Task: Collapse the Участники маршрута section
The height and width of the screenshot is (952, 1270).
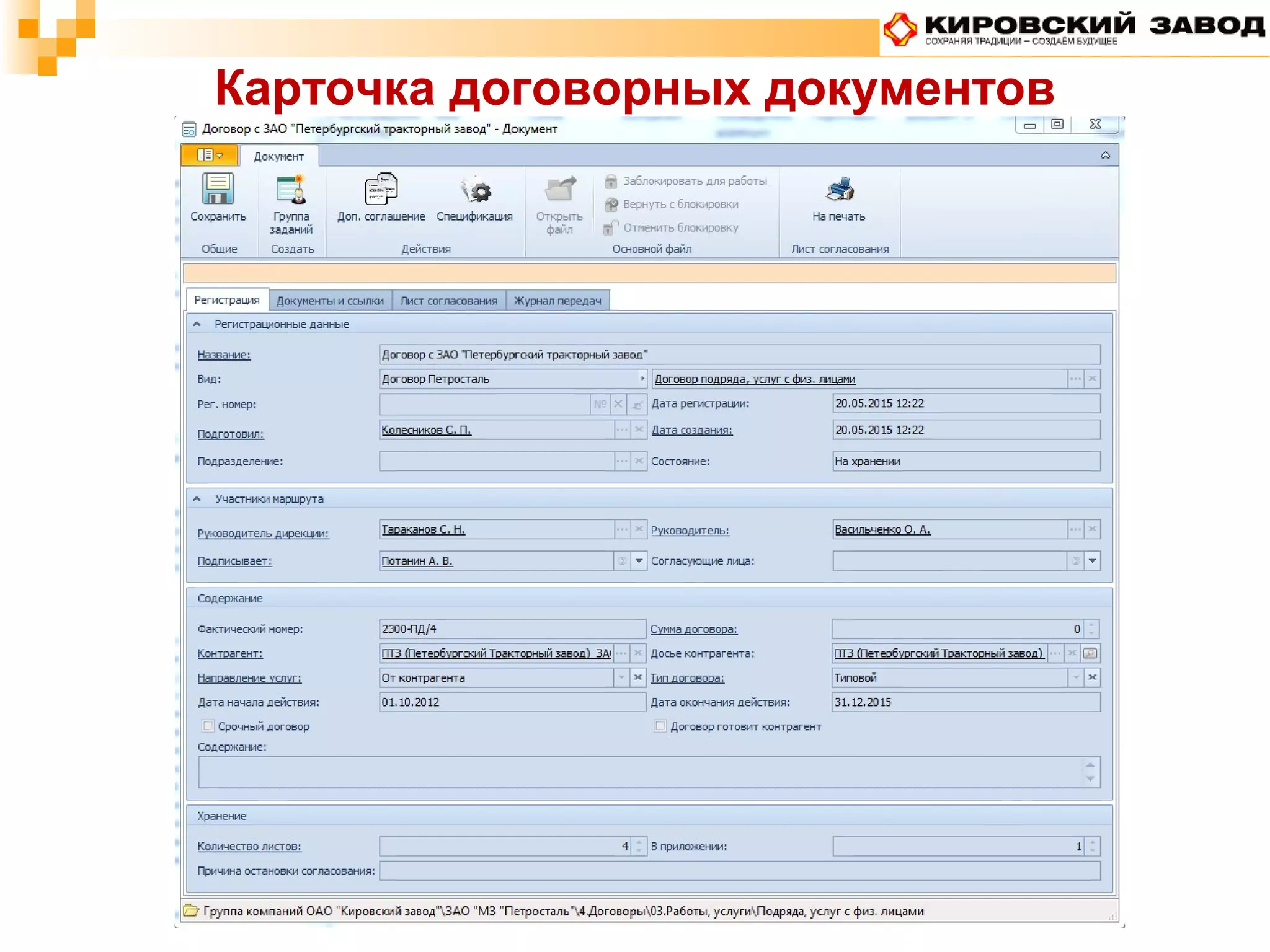Action: click(197, 499)
